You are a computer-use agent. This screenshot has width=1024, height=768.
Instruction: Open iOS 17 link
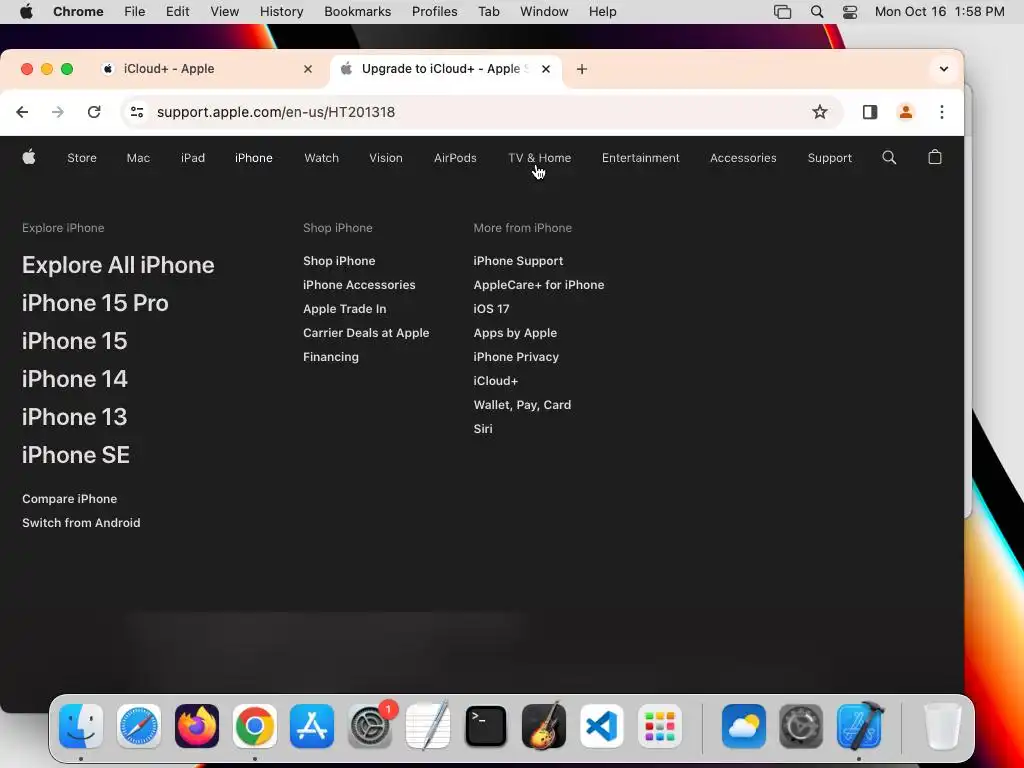(491, 309)
